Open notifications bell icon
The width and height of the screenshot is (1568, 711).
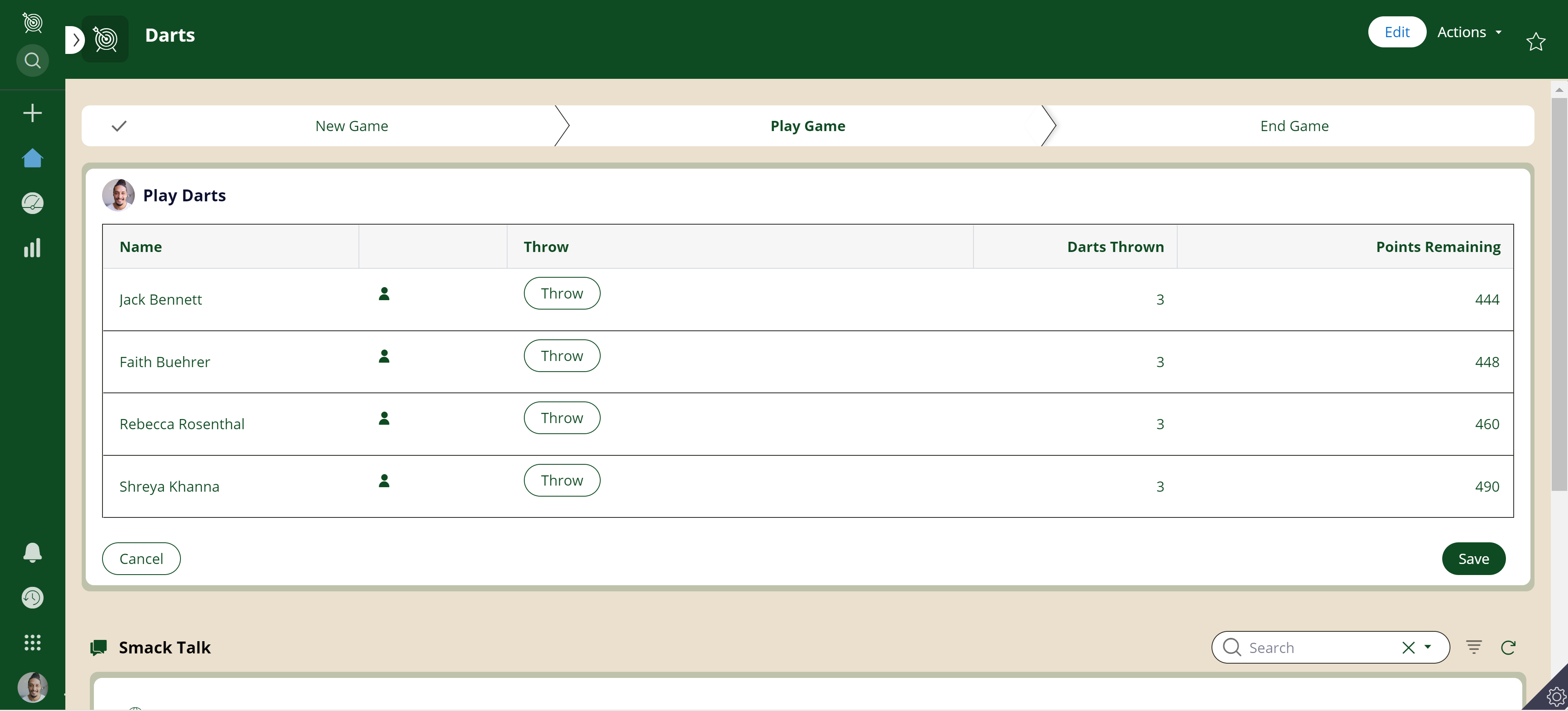tap(32, 552)
